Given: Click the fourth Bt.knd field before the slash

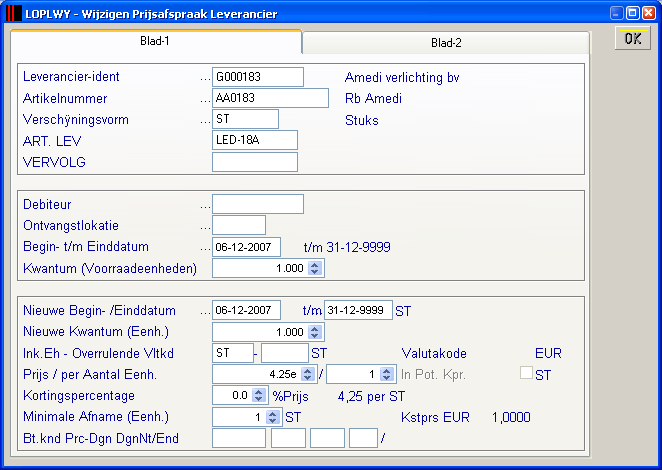Looking at the screenshot, I should coord(364,438).
